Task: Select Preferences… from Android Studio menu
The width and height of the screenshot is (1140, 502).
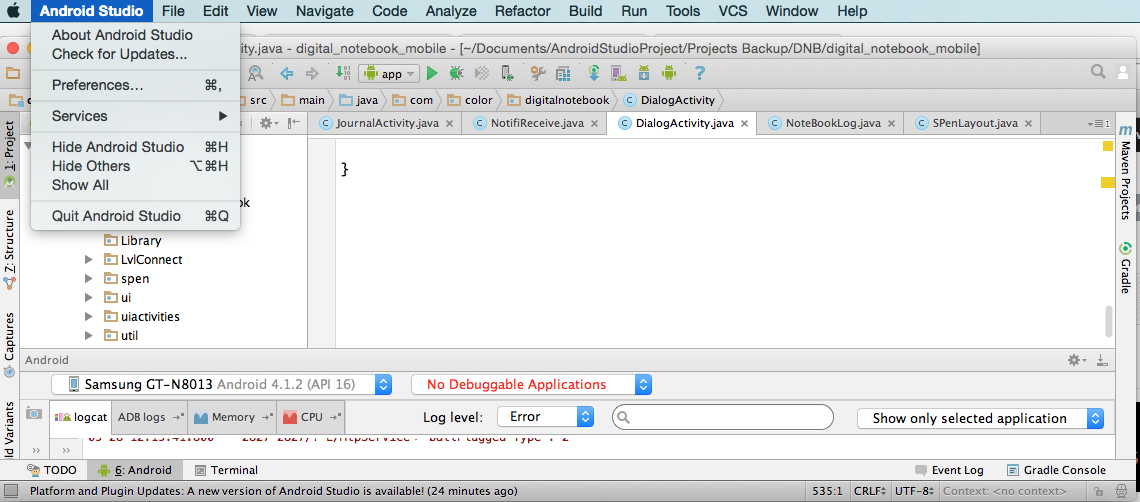Action: [x=135, y=85]
